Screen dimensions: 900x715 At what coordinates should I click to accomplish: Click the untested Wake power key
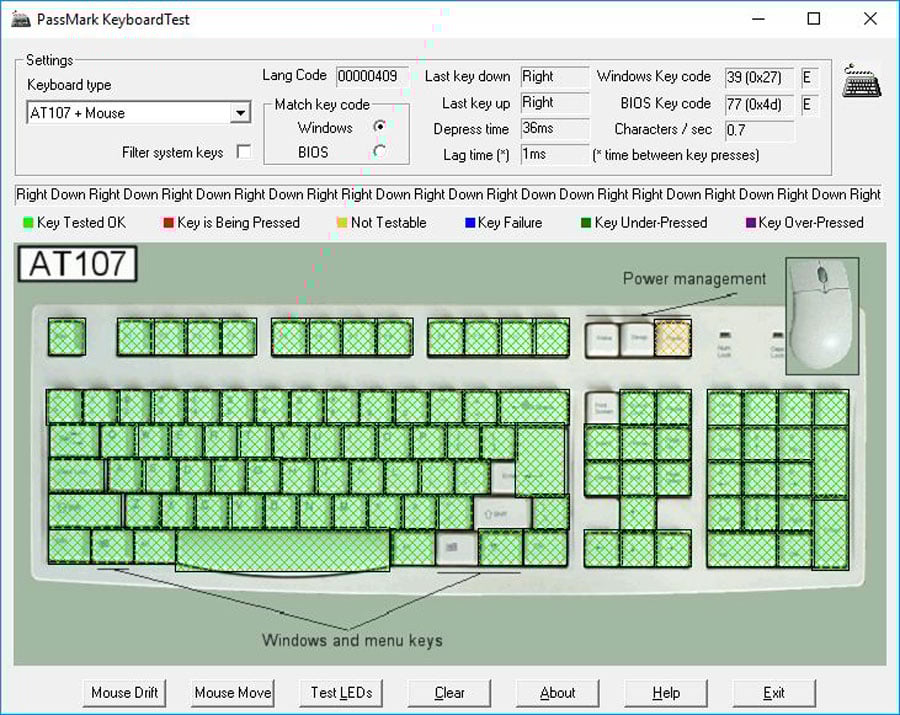(603, 340)
